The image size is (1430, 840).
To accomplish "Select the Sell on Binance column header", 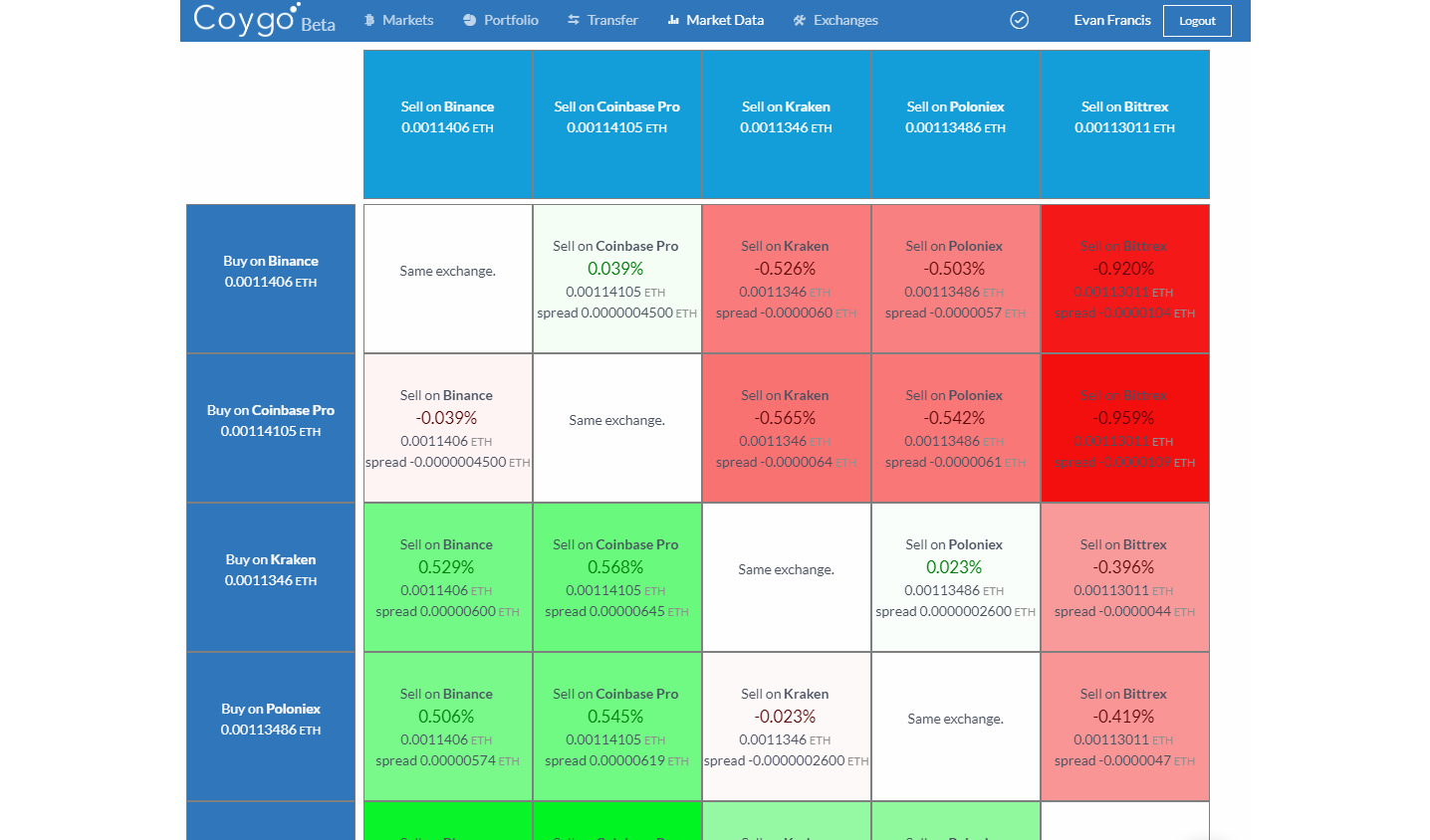I will 448,125.
